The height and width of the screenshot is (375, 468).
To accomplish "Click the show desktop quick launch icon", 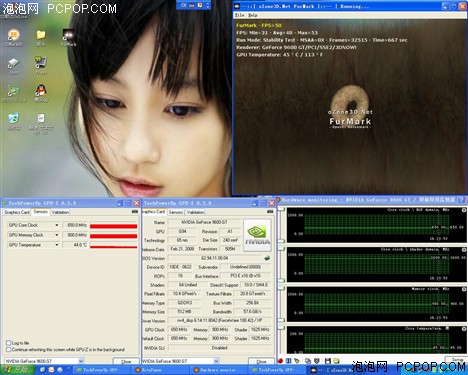I will tap(43, 370).
